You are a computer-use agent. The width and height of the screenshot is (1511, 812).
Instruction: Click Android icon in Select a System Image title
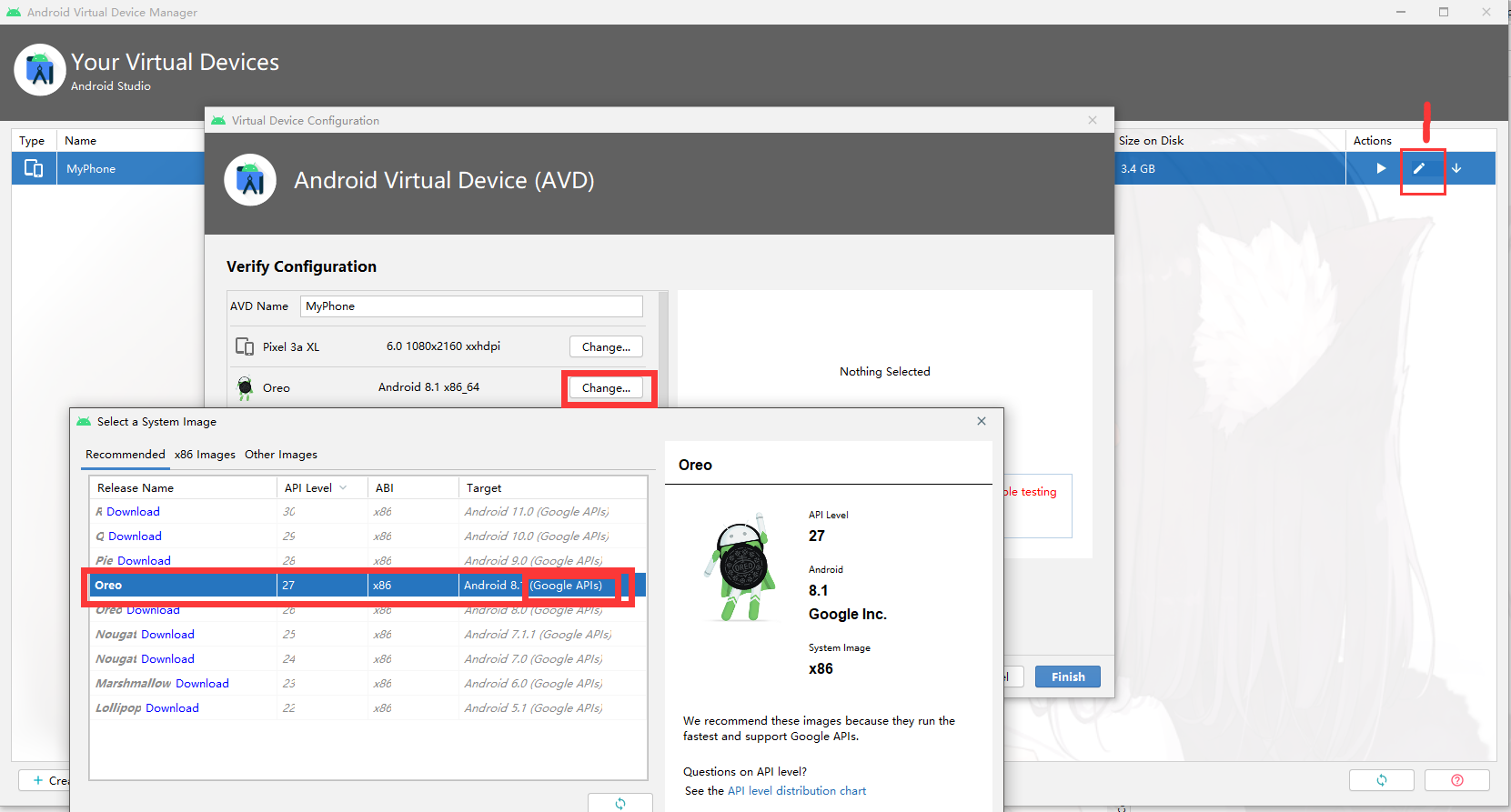pyautogui.click(x=84, y=421)
